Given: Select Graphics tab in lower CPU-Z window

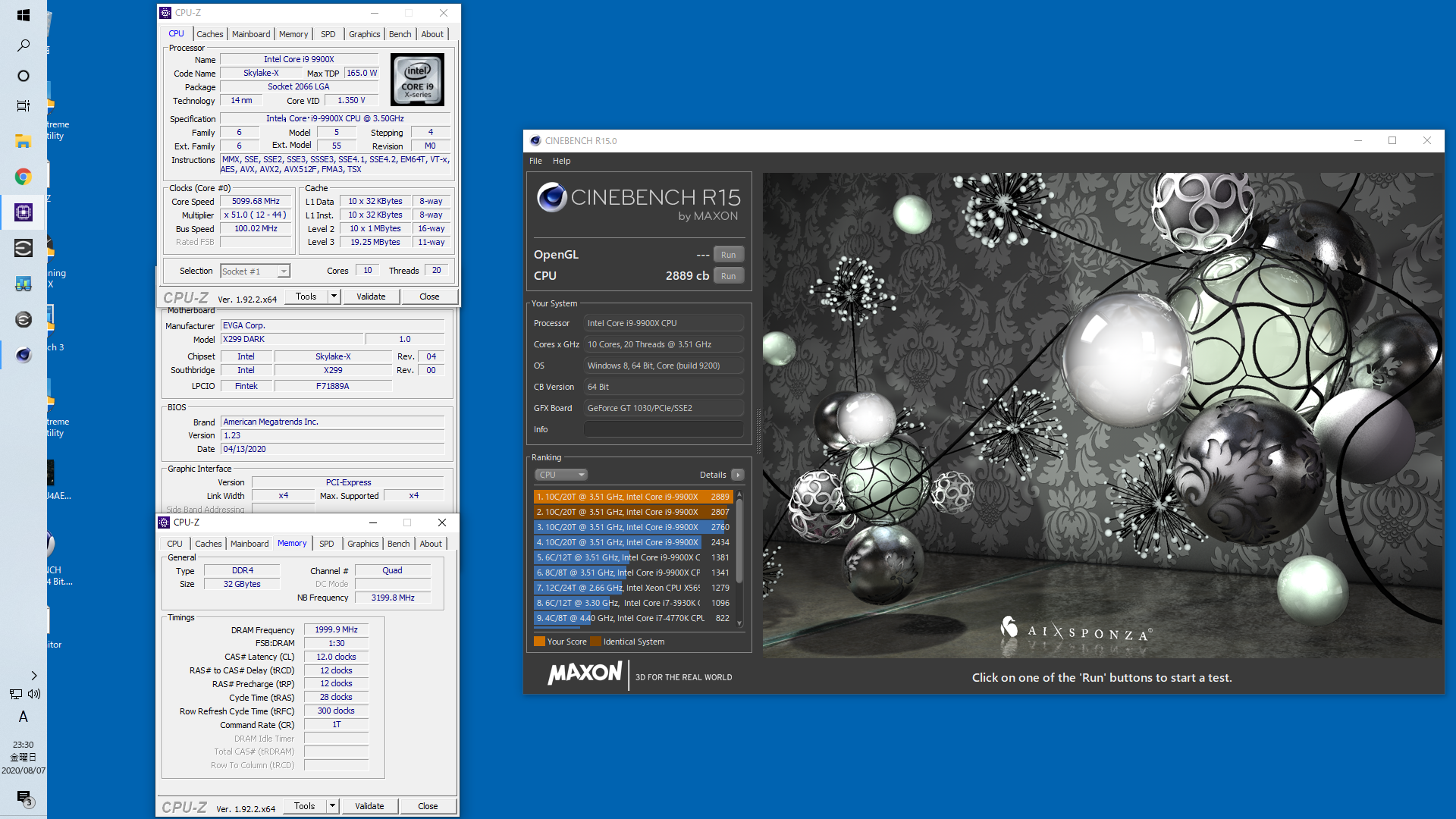Looking at the screenshot, I should [362, 544].
